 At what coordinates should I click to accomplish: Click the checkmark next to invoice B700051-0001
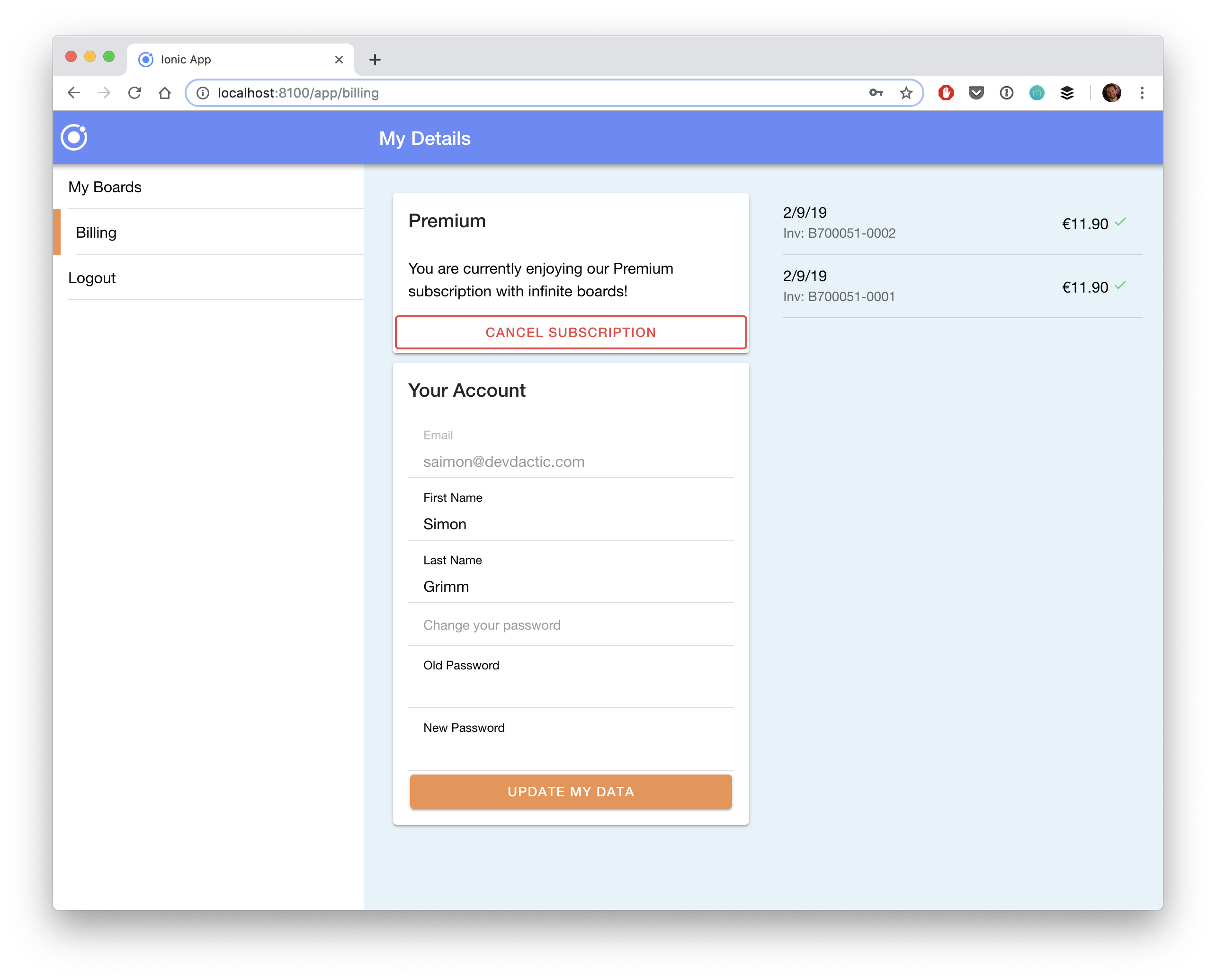(1121, 285)
